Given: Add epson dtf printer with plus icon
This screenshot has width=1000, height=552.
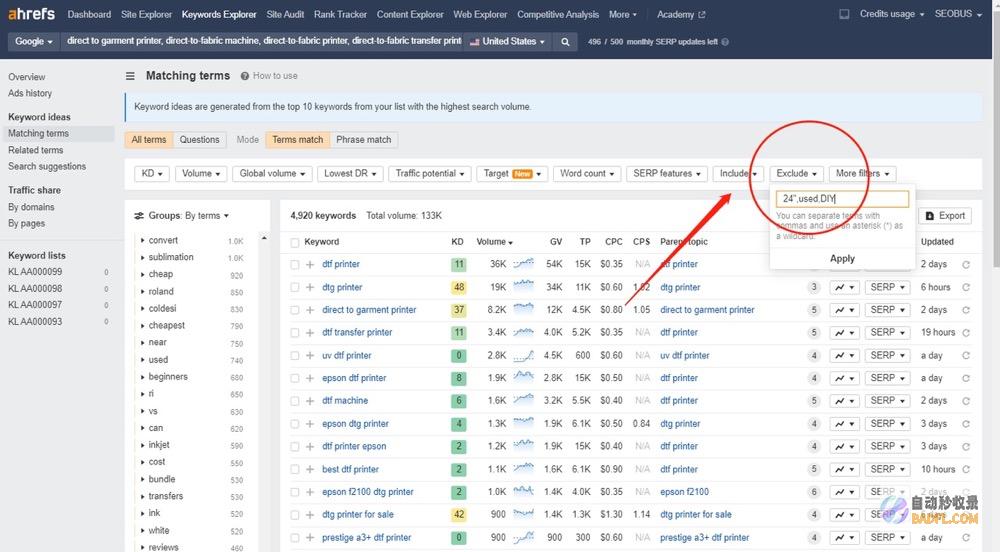Looking at the screenshot, I should coord(310,378).
